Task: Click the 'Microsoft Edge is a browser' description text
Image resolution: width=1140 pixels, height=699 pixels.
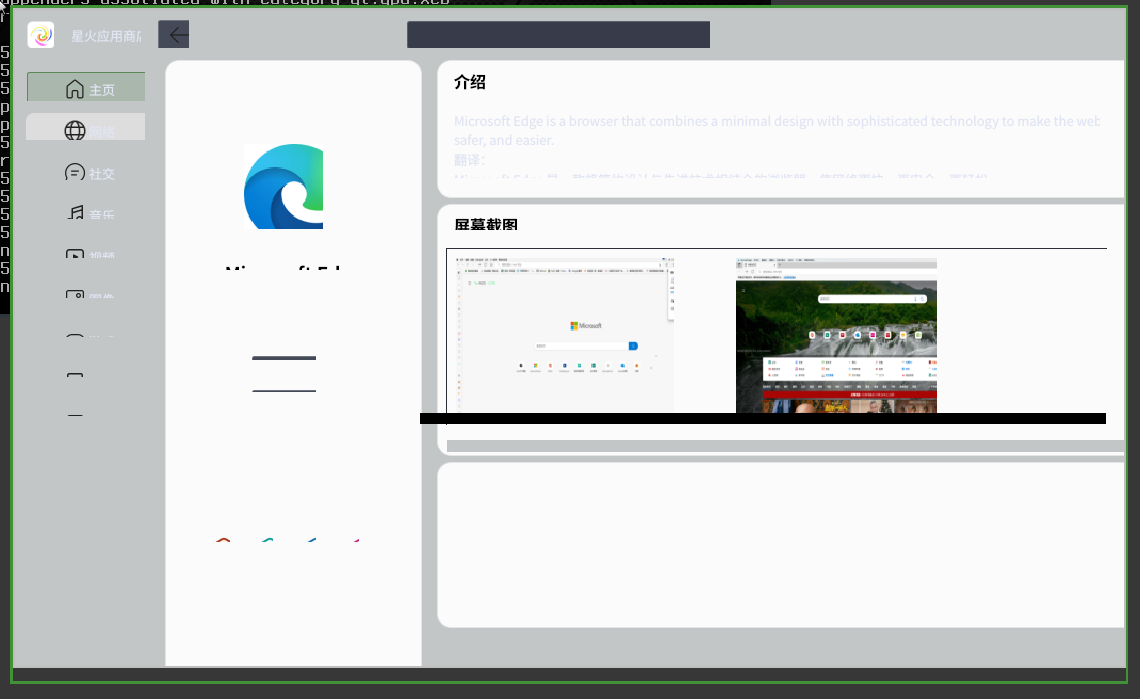Action: pos(776,130)
